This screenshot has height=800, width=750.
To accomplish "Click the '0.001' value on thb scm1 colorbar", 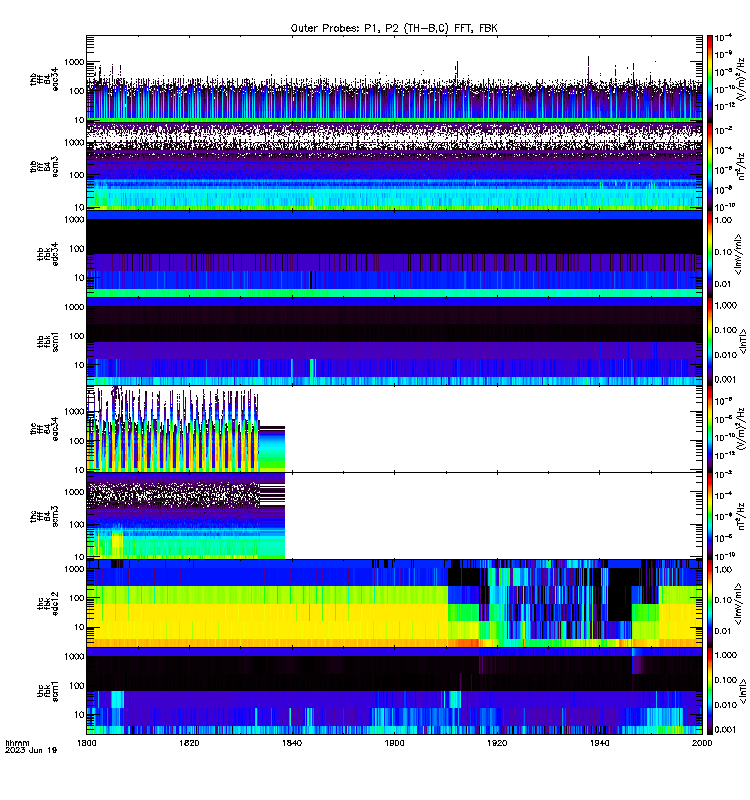I will coord(726,380).
